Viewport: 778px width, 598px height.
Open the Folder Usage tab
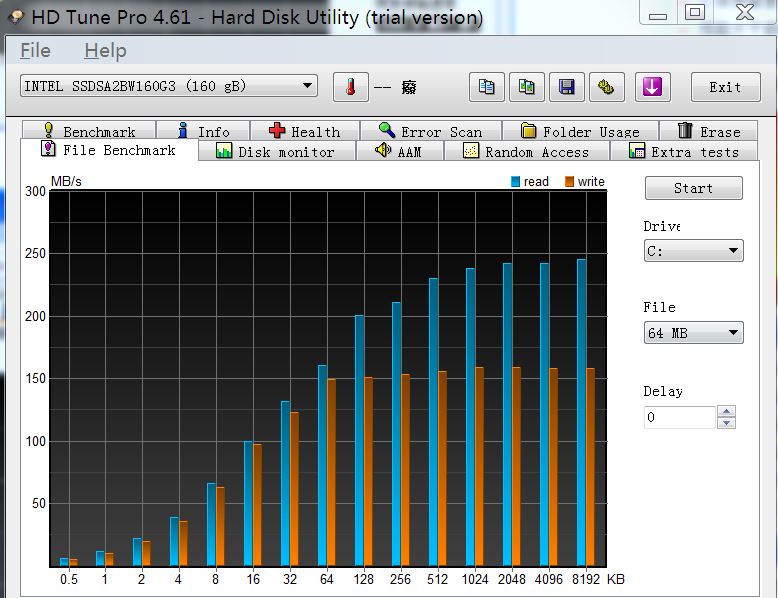point(581,131)
